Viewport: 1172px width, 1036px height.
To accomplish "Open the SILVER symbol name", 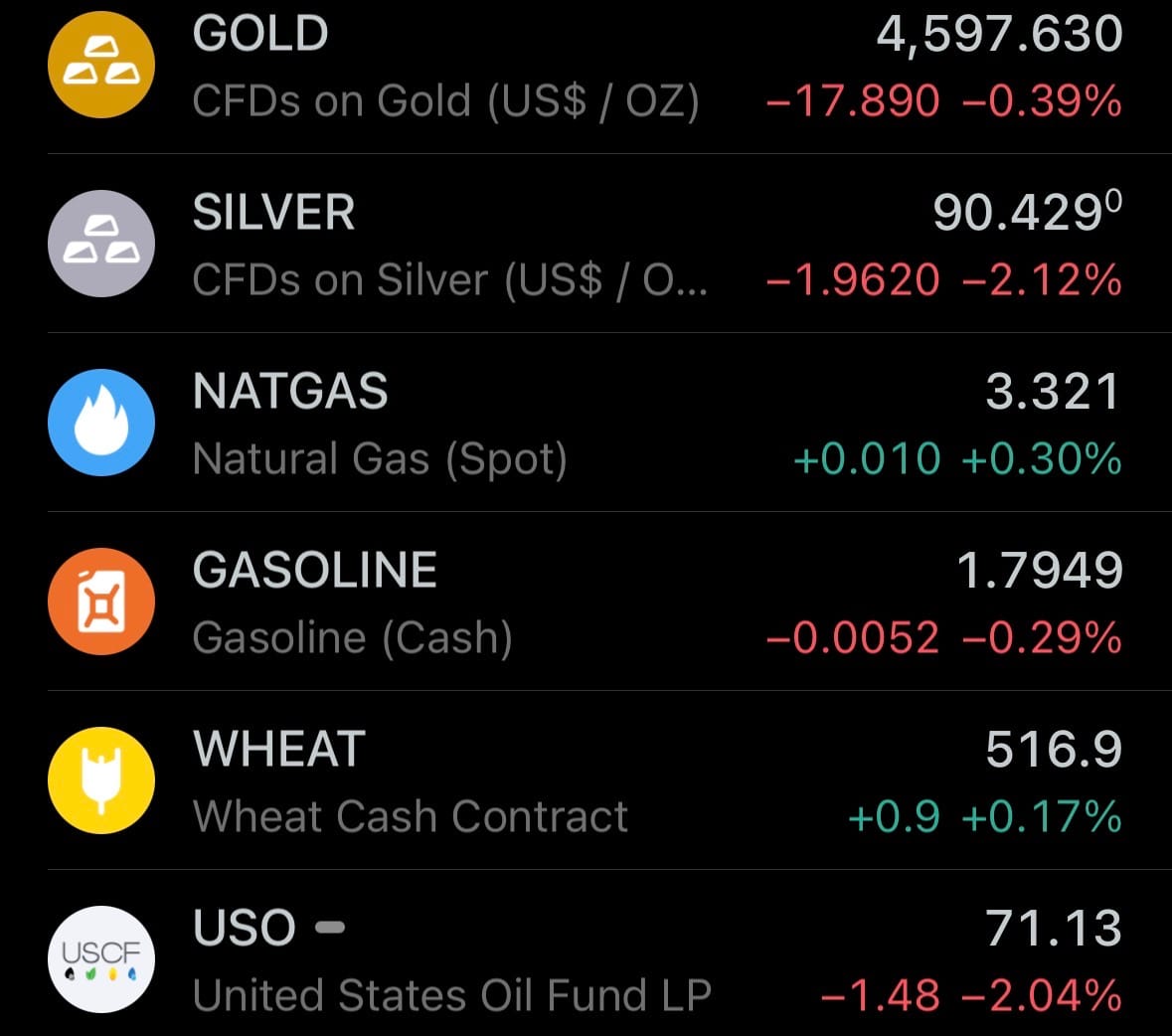I will 273,213.
